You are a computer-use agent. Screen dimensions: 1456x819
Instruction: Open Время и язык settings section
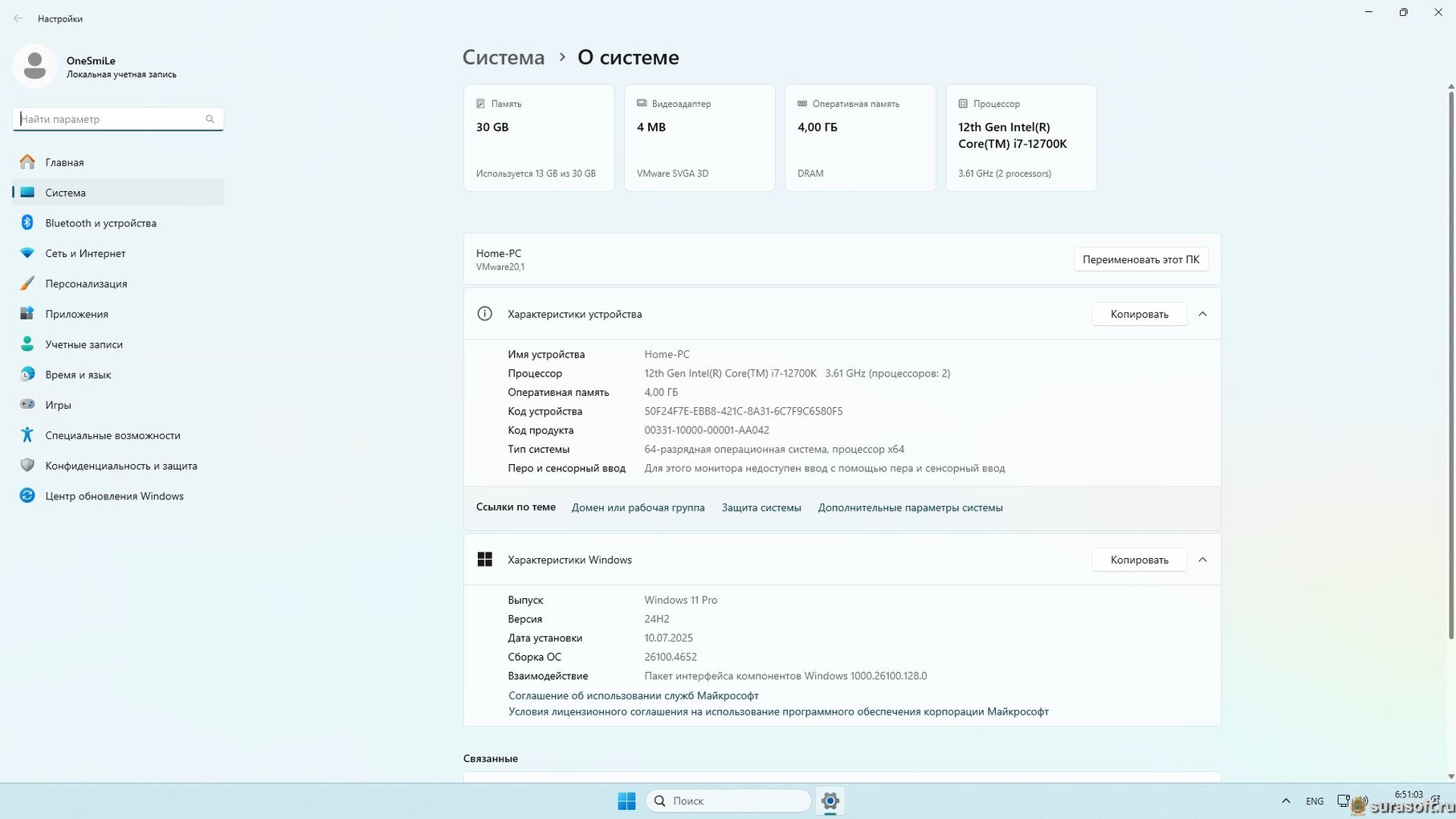point(78,375)
